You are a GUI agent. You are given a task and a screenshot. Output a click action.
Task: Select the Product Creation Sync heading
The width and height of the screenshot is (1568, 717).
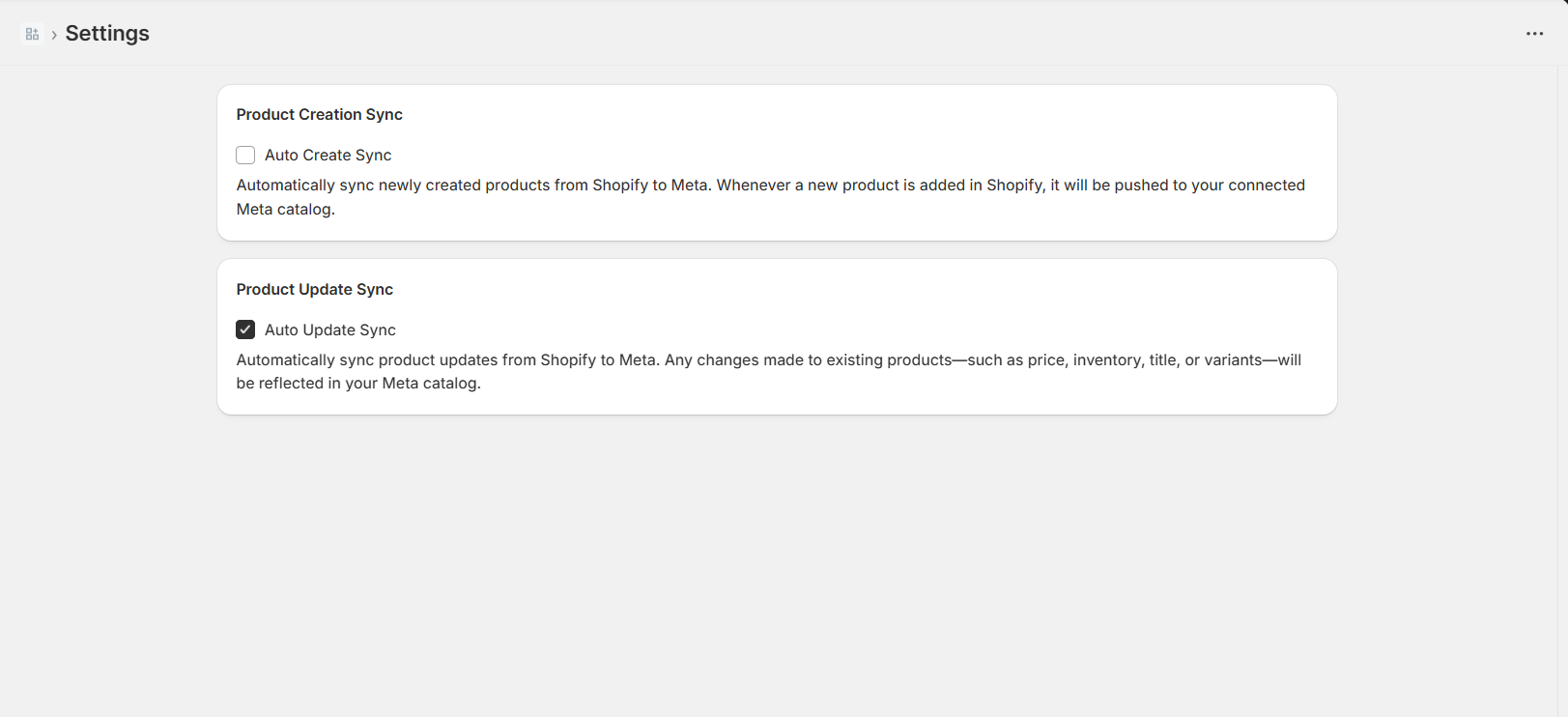point(319,115)
